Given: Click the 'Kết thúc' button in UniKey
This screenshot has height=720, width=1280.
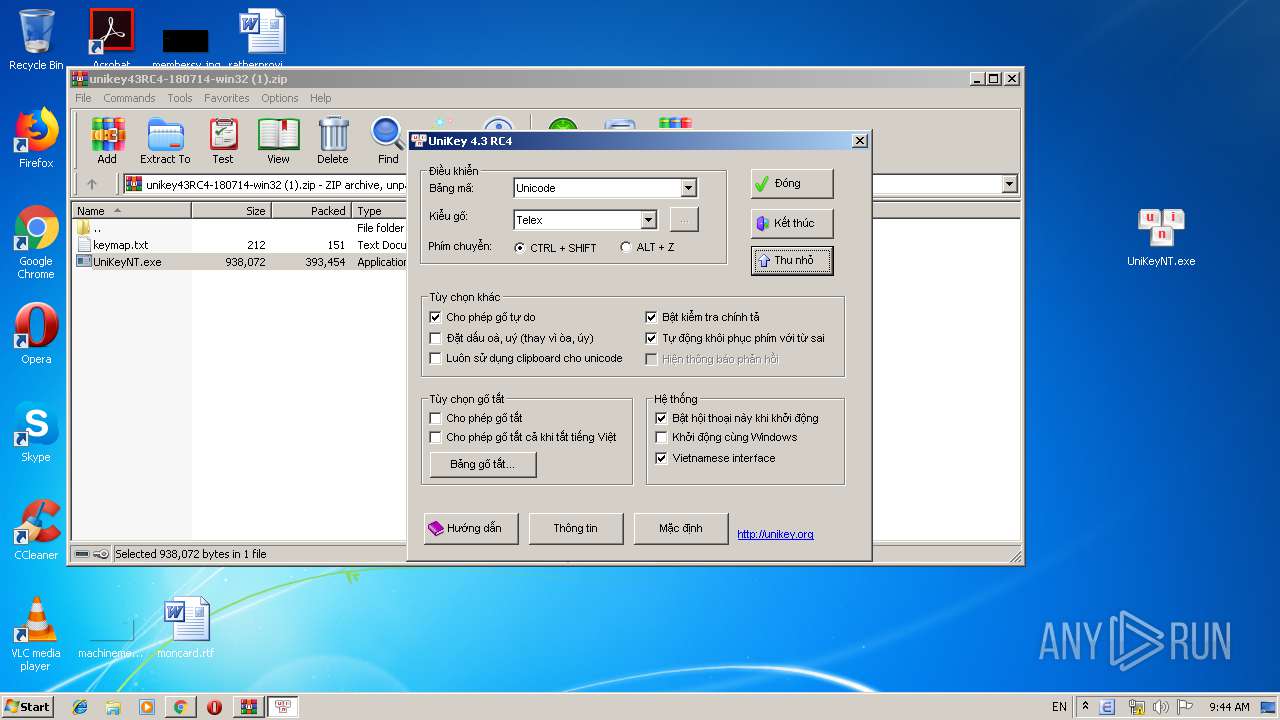Looking at the screenshot, I should [792, 223].
